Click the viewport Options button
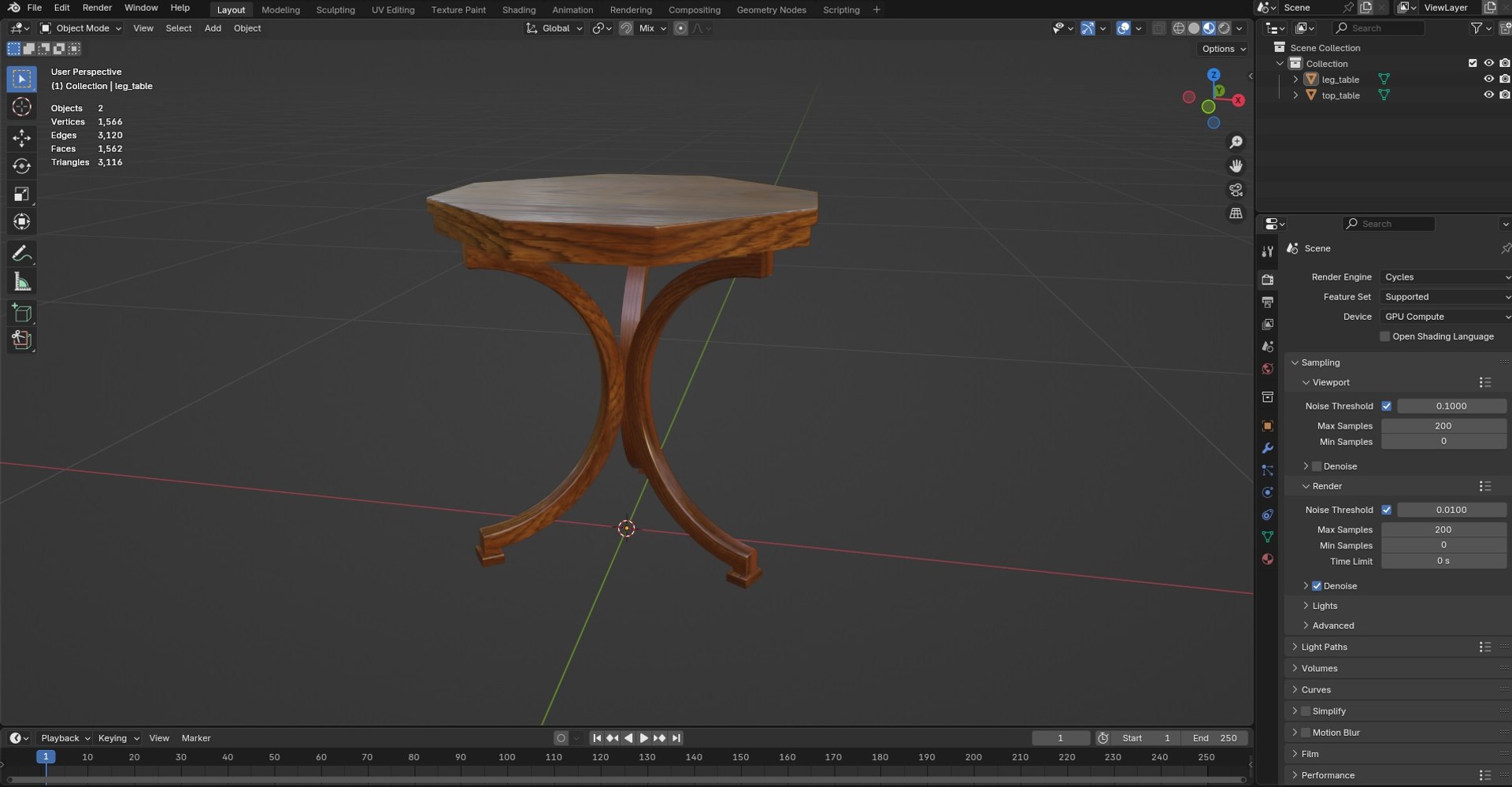Image resolution: width=1512 pixels, height=787 pixels. pyautogui.click(x=1223, y=49)
